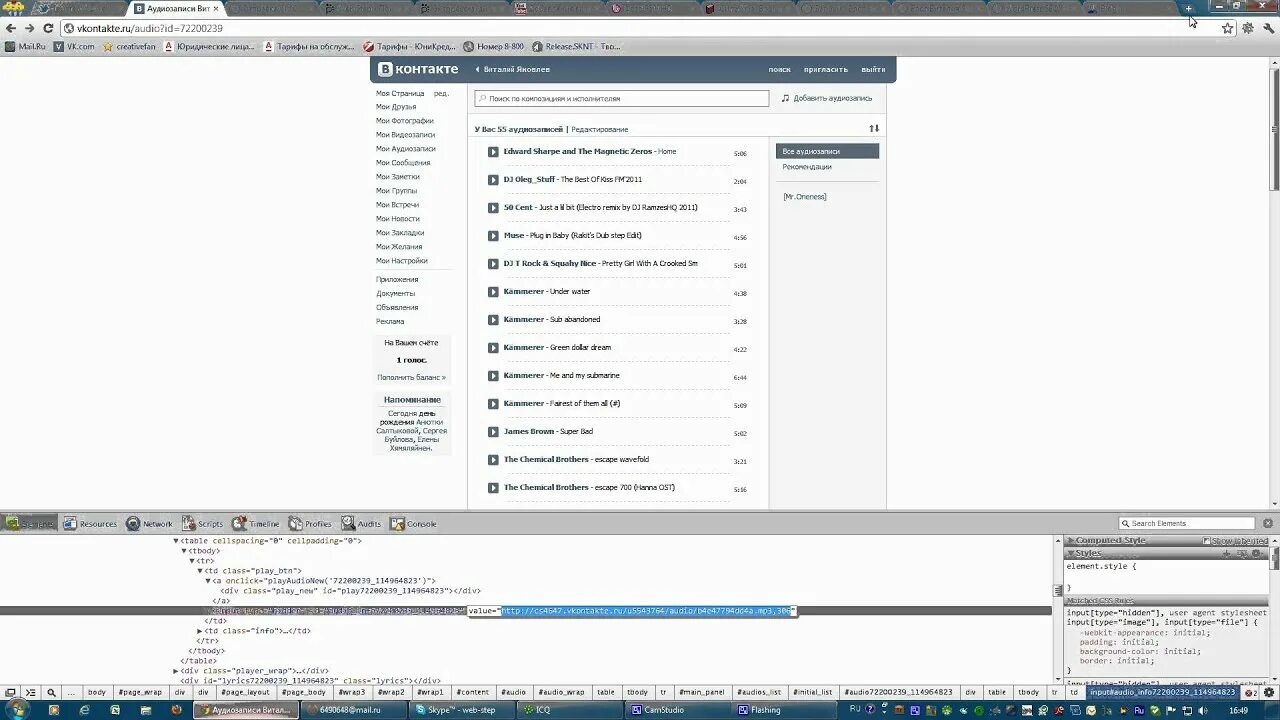1280x720 pixels.
Task: Open the Mail.Ru bookmark
Action: (26, 46)
